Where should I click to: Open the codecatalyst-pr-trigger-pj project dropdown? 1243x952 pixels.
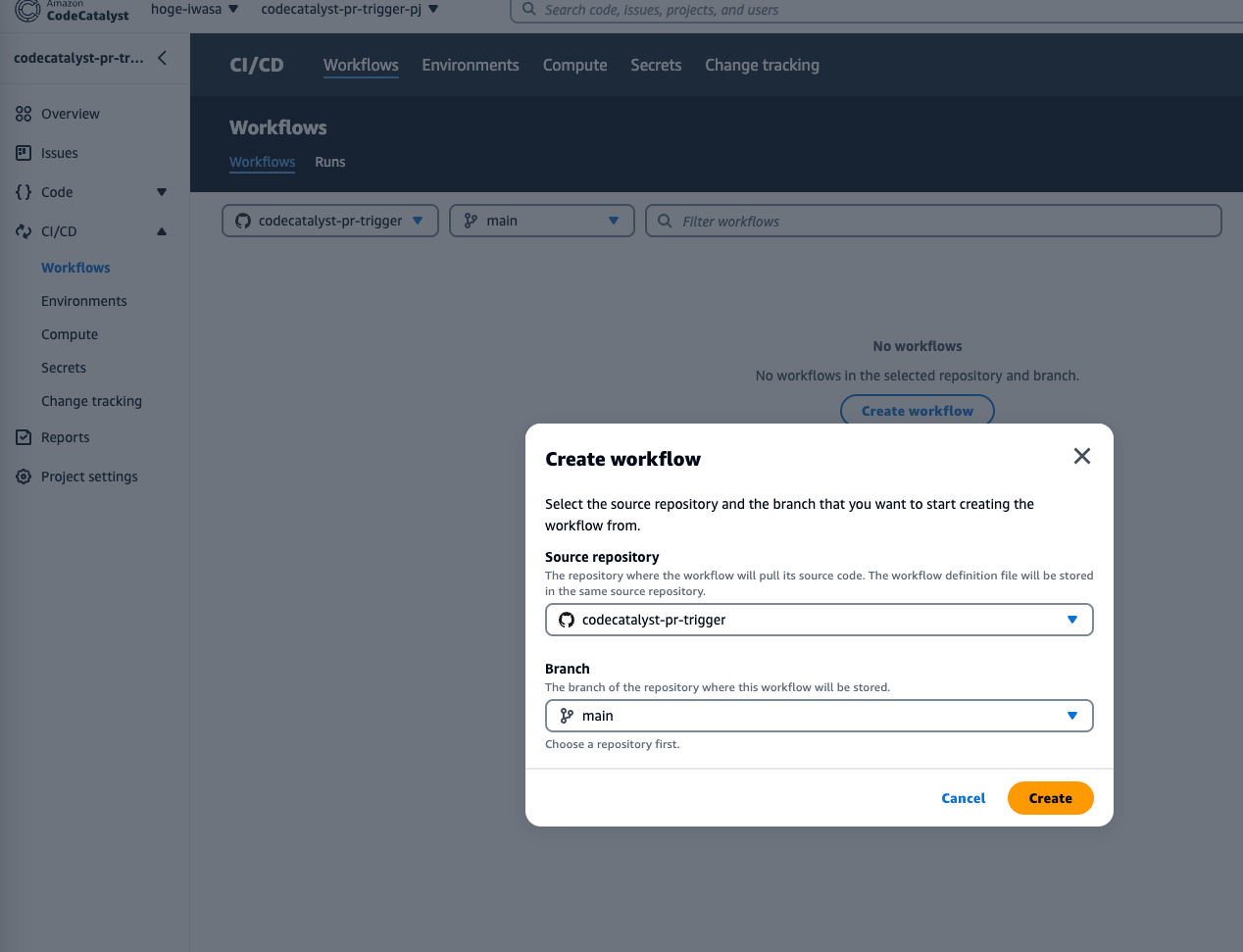click(x=350, y=9)
